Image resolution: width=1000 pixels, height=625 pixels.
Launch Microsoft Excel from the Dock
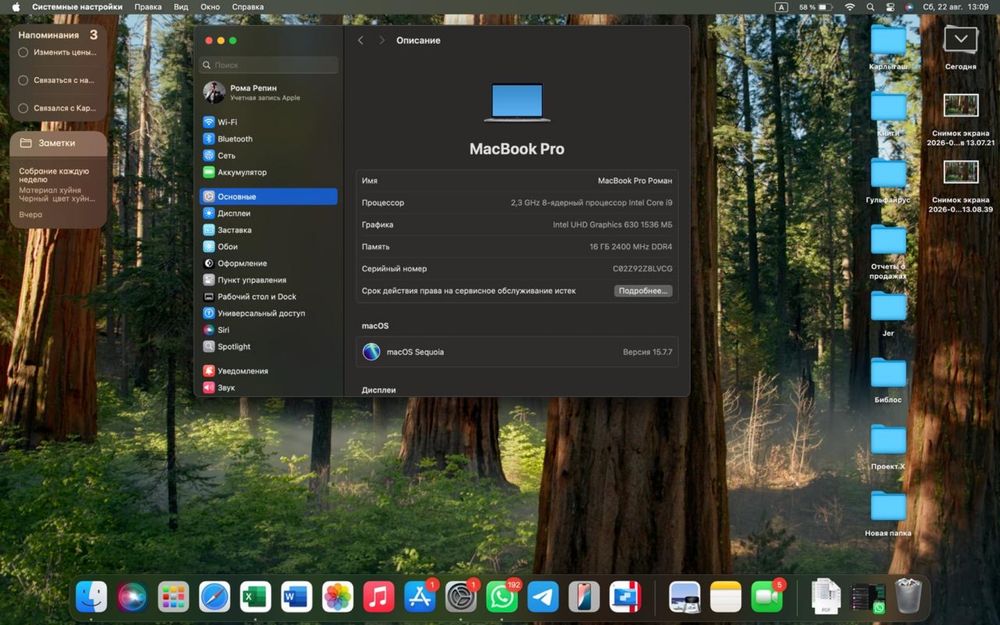(x=255, y=598)
